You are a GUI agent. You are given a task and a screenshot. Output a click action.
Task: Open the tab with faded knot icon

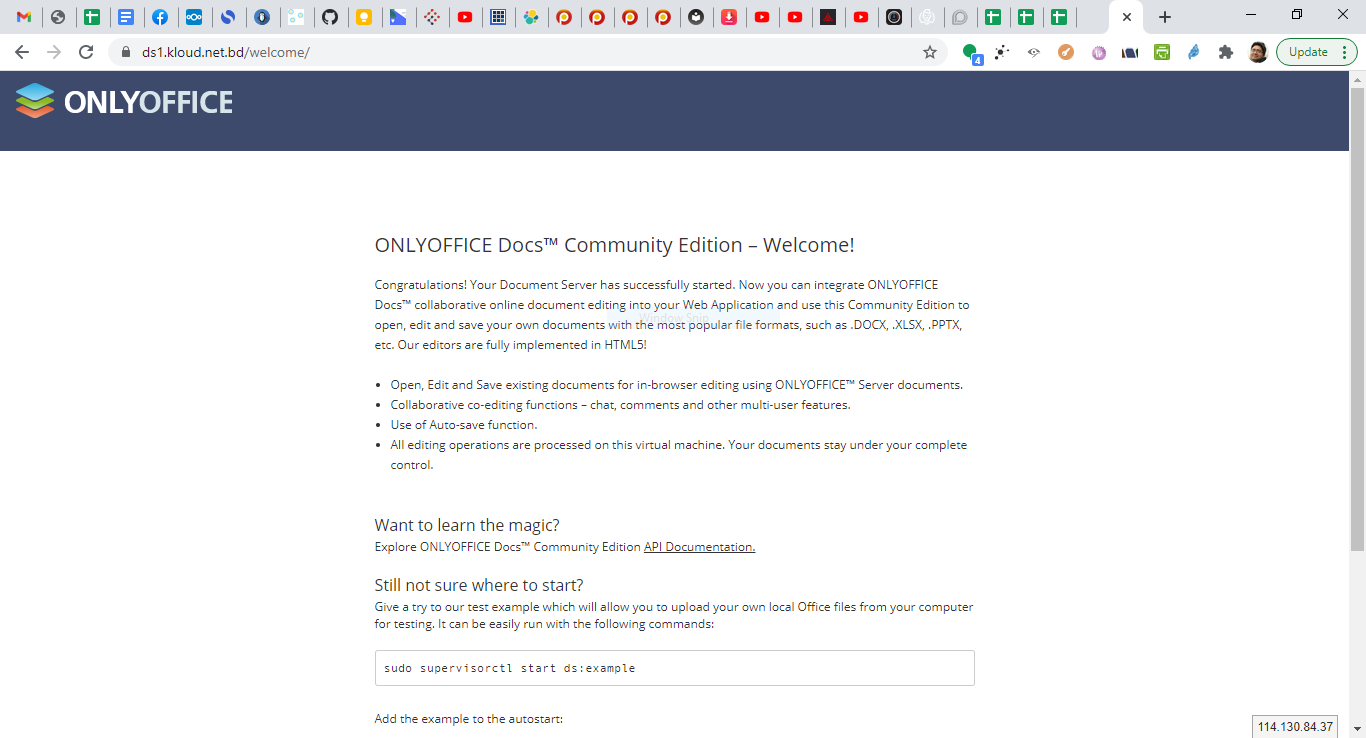coord(927,17)
